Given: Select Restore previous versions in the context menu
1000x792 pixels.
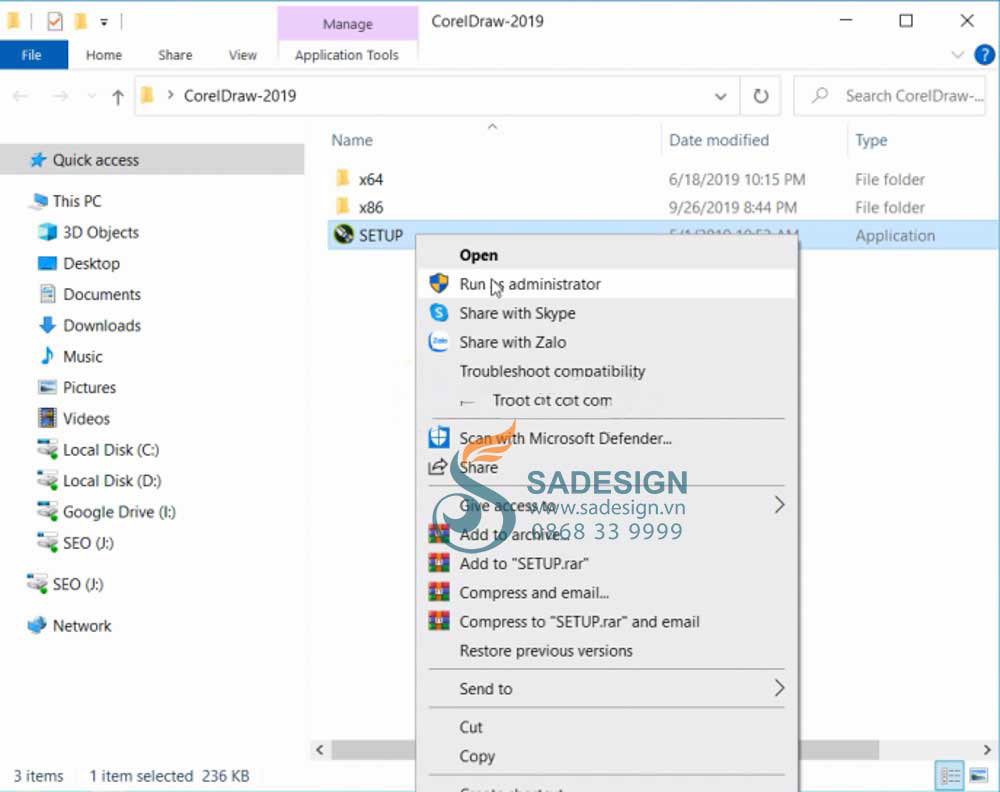Looking at the screenshot, I should click(606, 651).
